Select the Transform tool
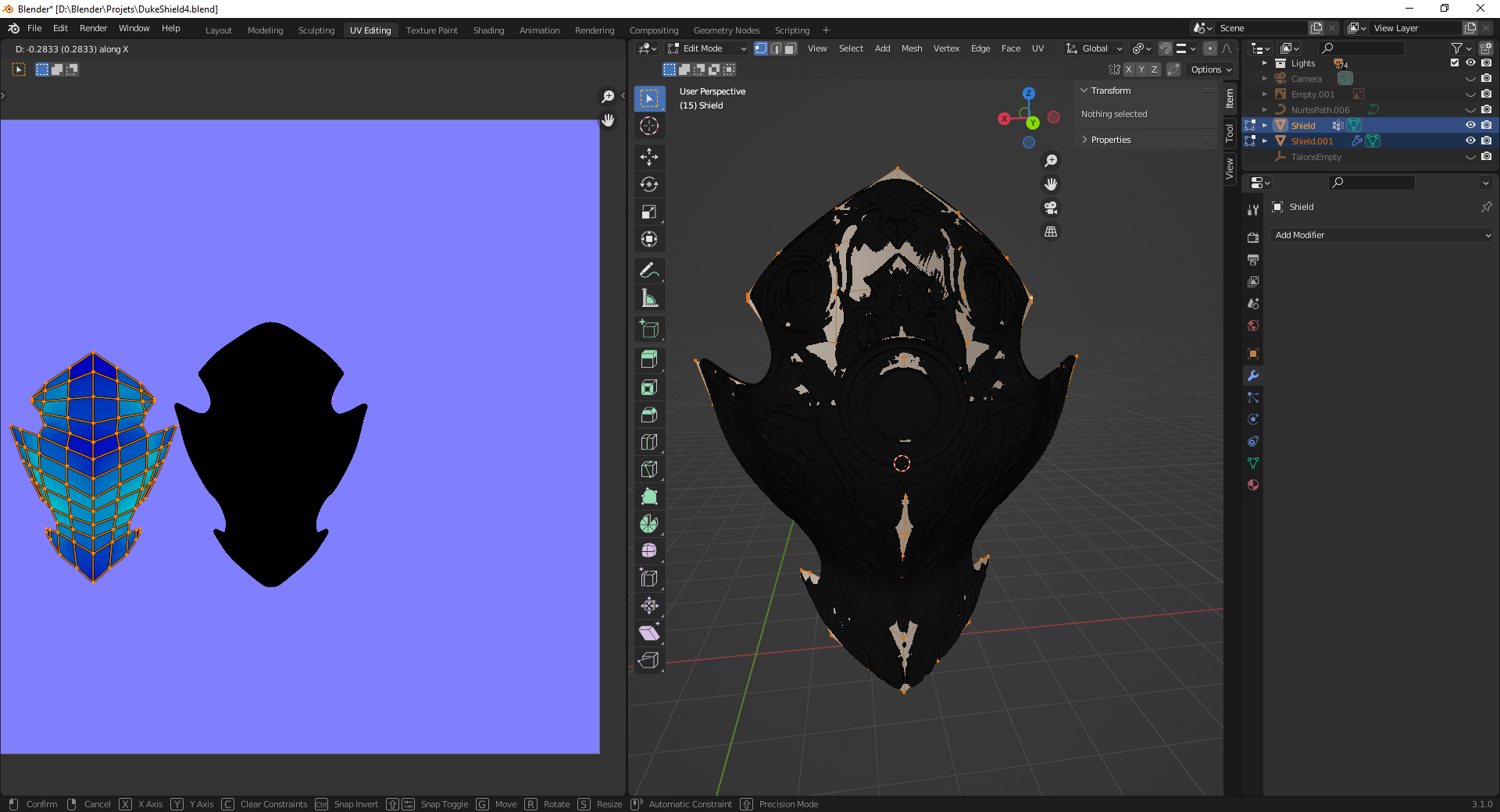The height and width of the screenshot is (812, 1500). 649,239
